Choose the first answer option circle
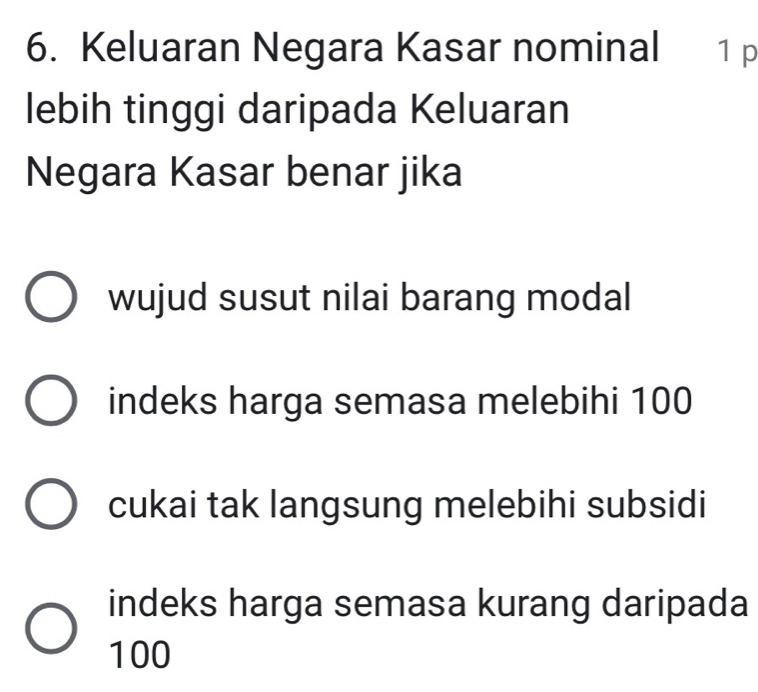 (x=49, y=299)
